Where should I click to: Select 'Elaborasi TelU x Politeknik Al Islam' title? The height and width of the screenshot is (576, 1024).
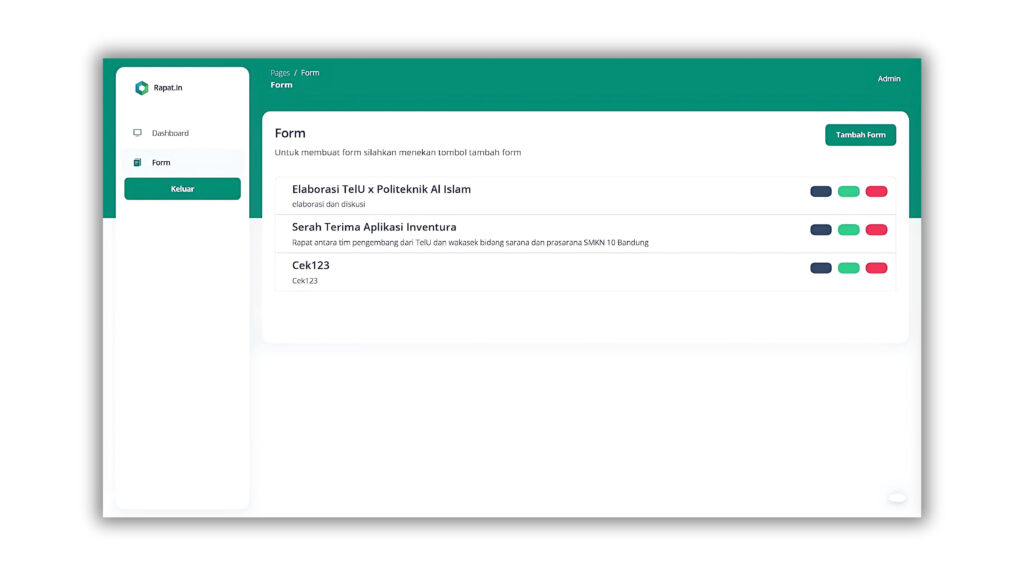click(381, 189)
